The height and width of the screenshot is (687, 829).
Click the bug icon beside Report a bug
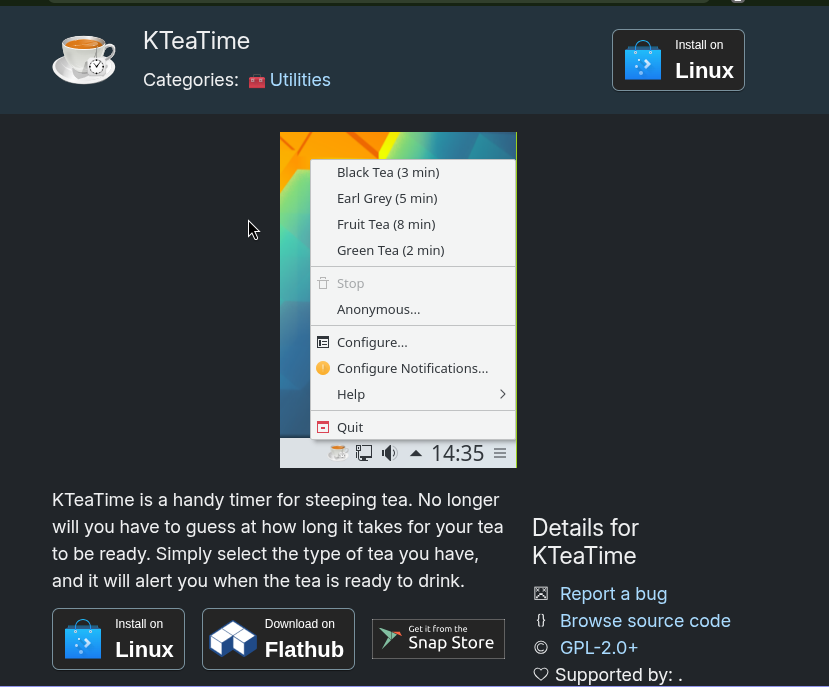click(541, 593)
